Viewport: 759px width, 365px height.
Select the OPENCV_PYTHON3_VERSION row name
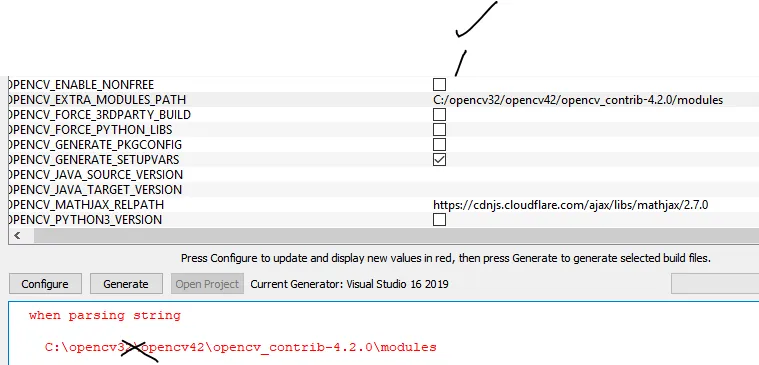point(85,220)
